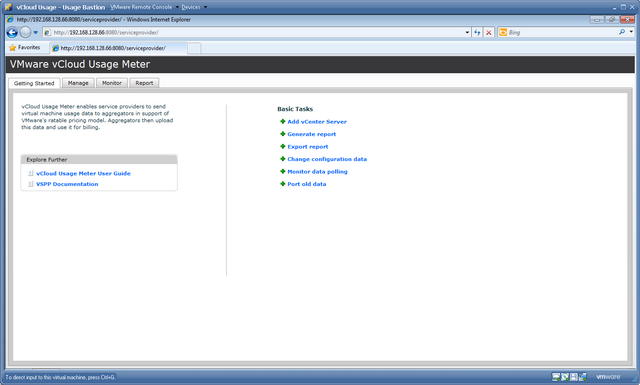Viewport: 640px width, 385px height.
Task: Minimize the Internet Explorer window
Action: [x=597, y=19]
